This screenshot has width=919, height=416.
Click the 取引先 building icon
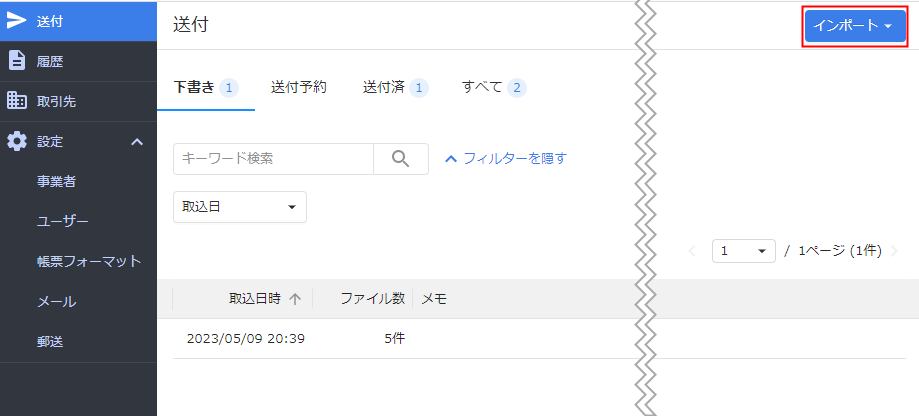(x=17, y=101)
